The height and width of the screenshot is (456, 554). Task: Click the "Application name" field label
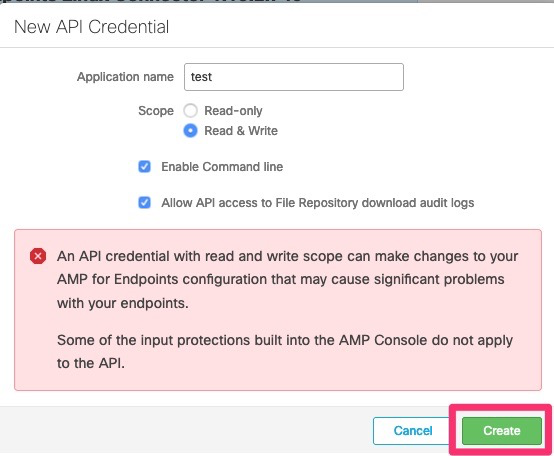tap(125, 77)
